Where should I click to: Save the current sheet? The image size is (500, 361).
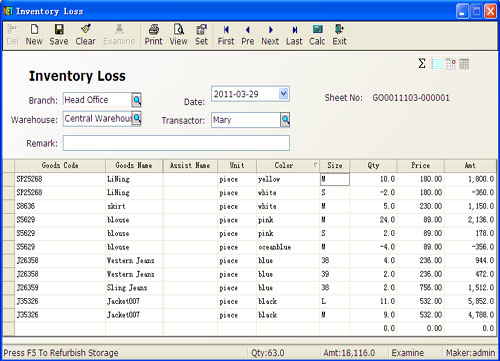[59, 35]
